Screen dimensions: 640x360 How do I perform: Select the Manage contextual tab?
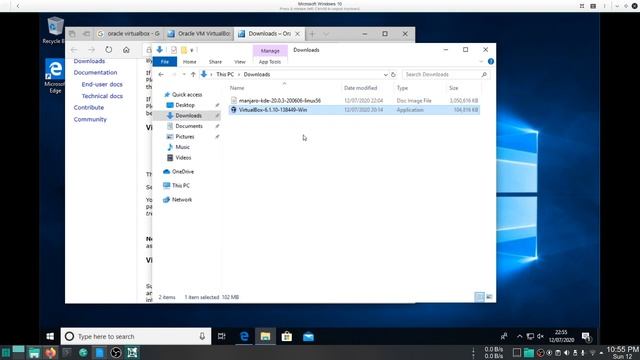[x=270, y=51]
